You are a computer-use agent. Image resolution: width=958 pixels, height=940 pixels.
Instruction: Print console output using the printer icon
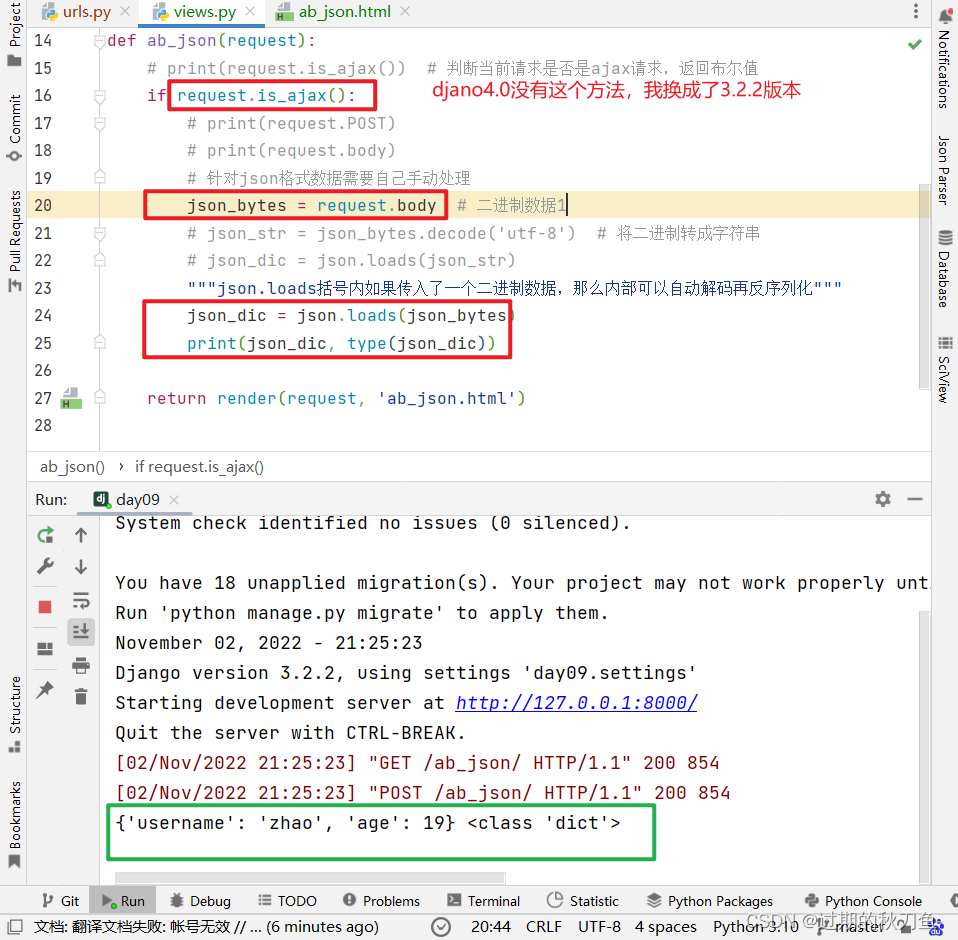tap(81, 665)
